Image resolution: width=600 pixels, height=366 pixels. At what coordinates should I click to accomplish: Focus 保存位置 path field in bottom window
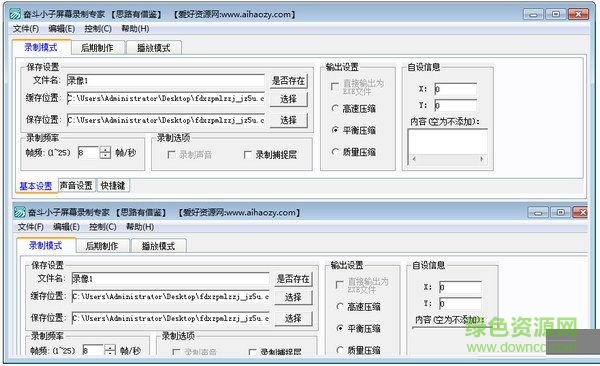pos(170,318)
